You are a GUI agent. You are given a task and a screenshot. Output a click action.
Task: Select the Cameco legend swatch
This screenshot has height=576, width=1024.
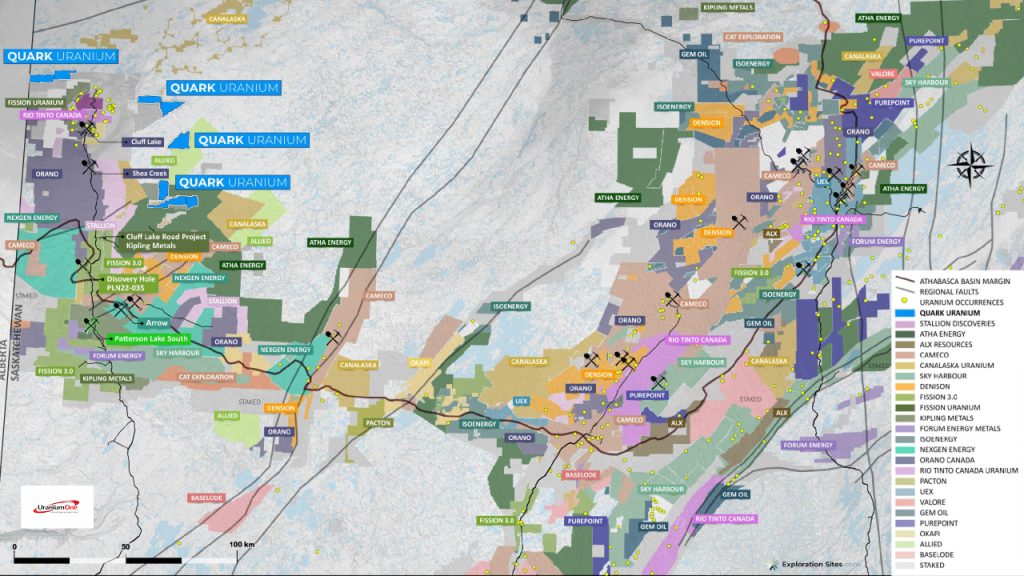904,355
